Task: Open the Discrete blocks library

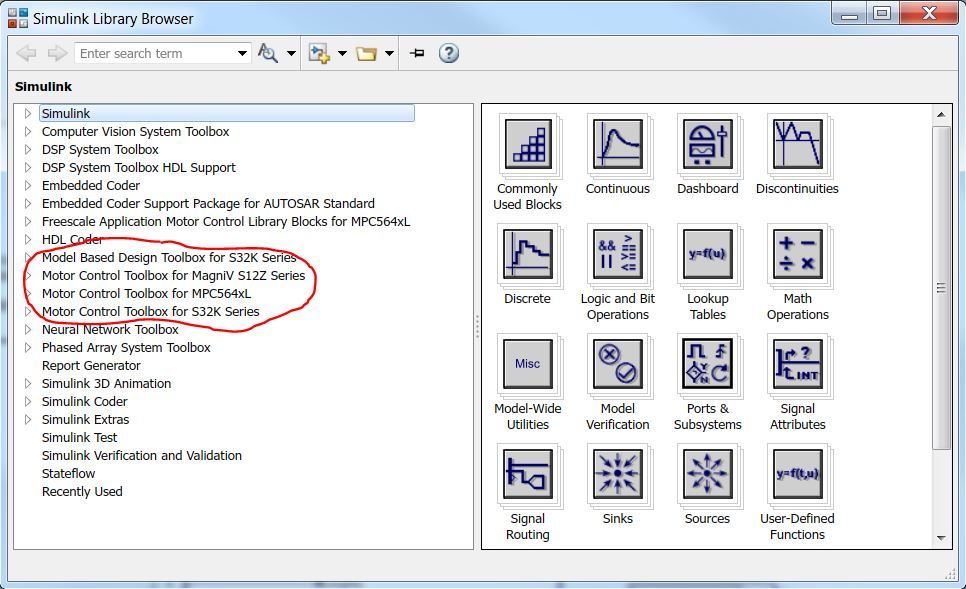Action: (528, 254)
